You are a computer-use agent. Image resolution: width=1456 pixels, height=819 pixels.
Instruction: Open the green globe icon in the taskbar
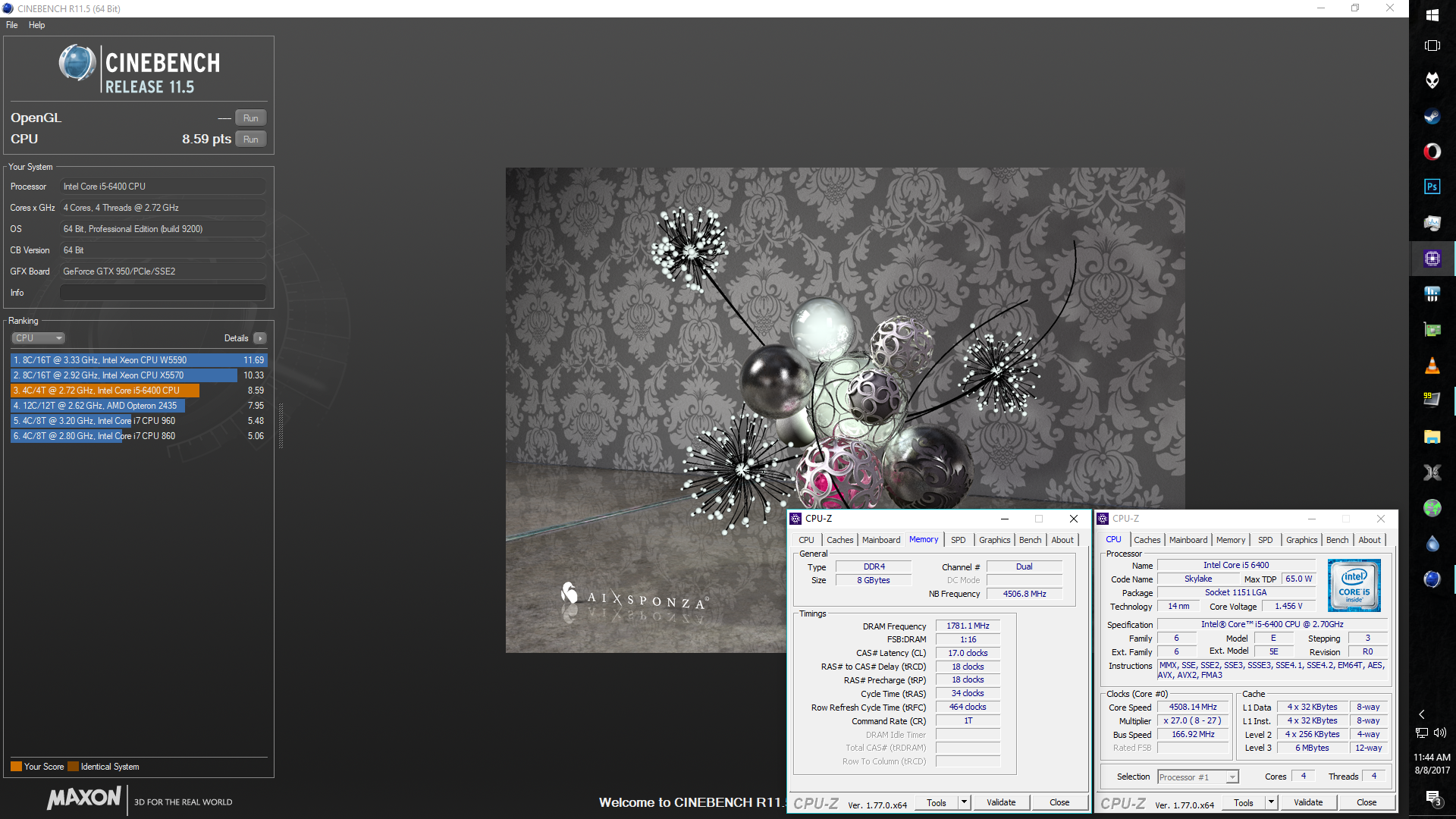click(x=1432, y=508)
